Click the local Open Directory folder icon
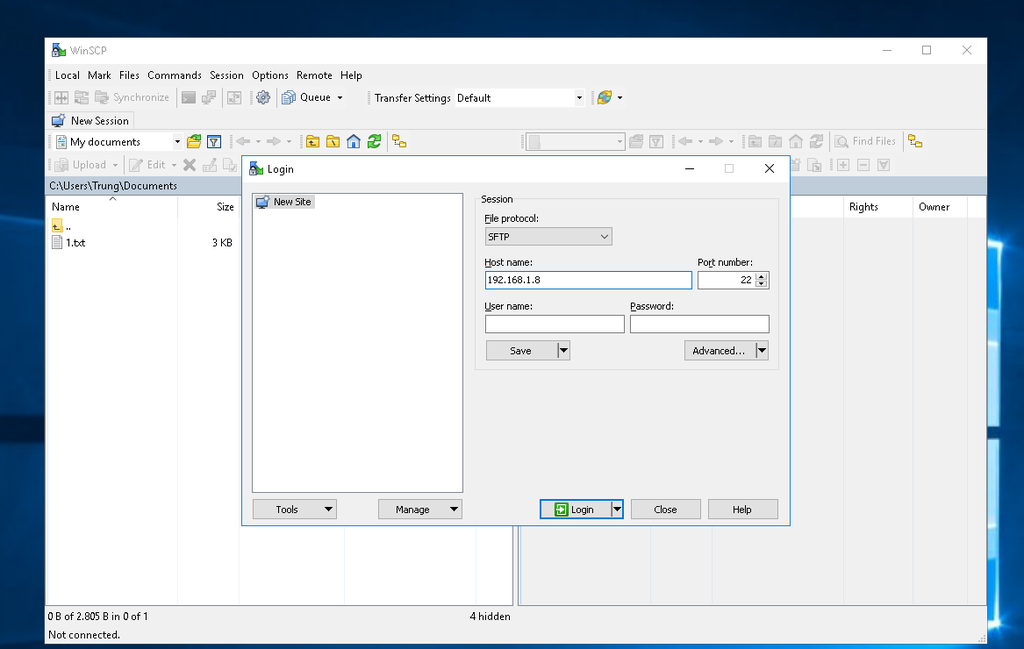Image resolution: width=1024 pixels, height=649 pixels. coord(194,142)
